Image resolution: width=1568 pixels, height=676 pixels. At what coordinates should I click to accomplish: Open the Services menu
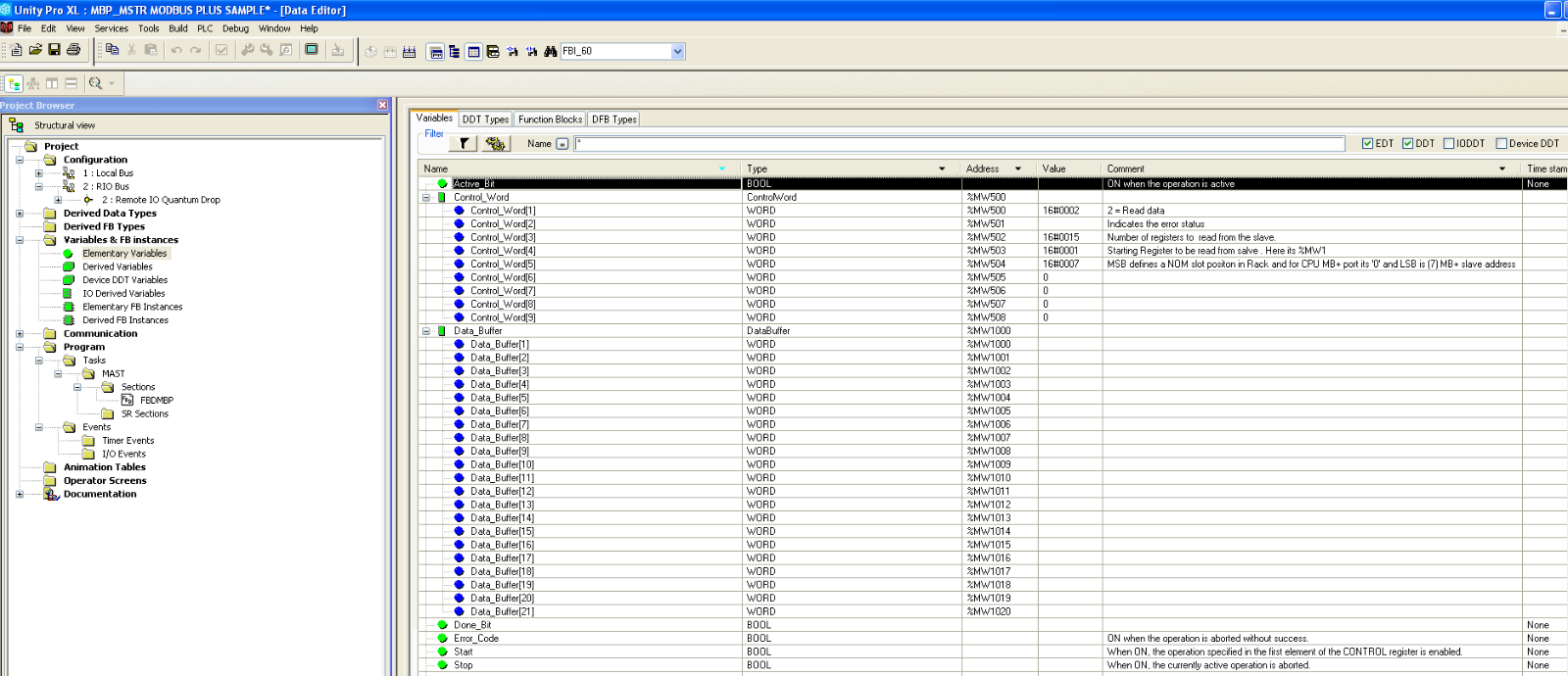(x=112, y=28)
